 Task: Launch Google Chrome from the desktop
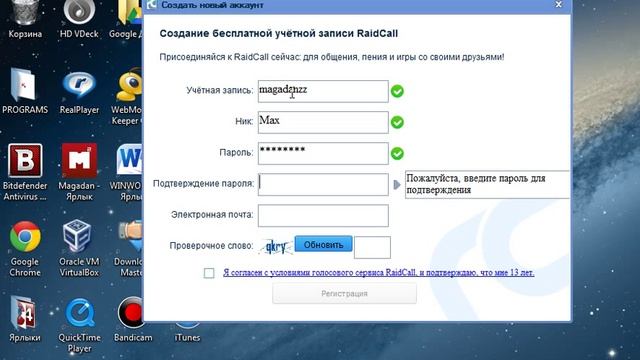pyautogui.click(x=25, y=248)
